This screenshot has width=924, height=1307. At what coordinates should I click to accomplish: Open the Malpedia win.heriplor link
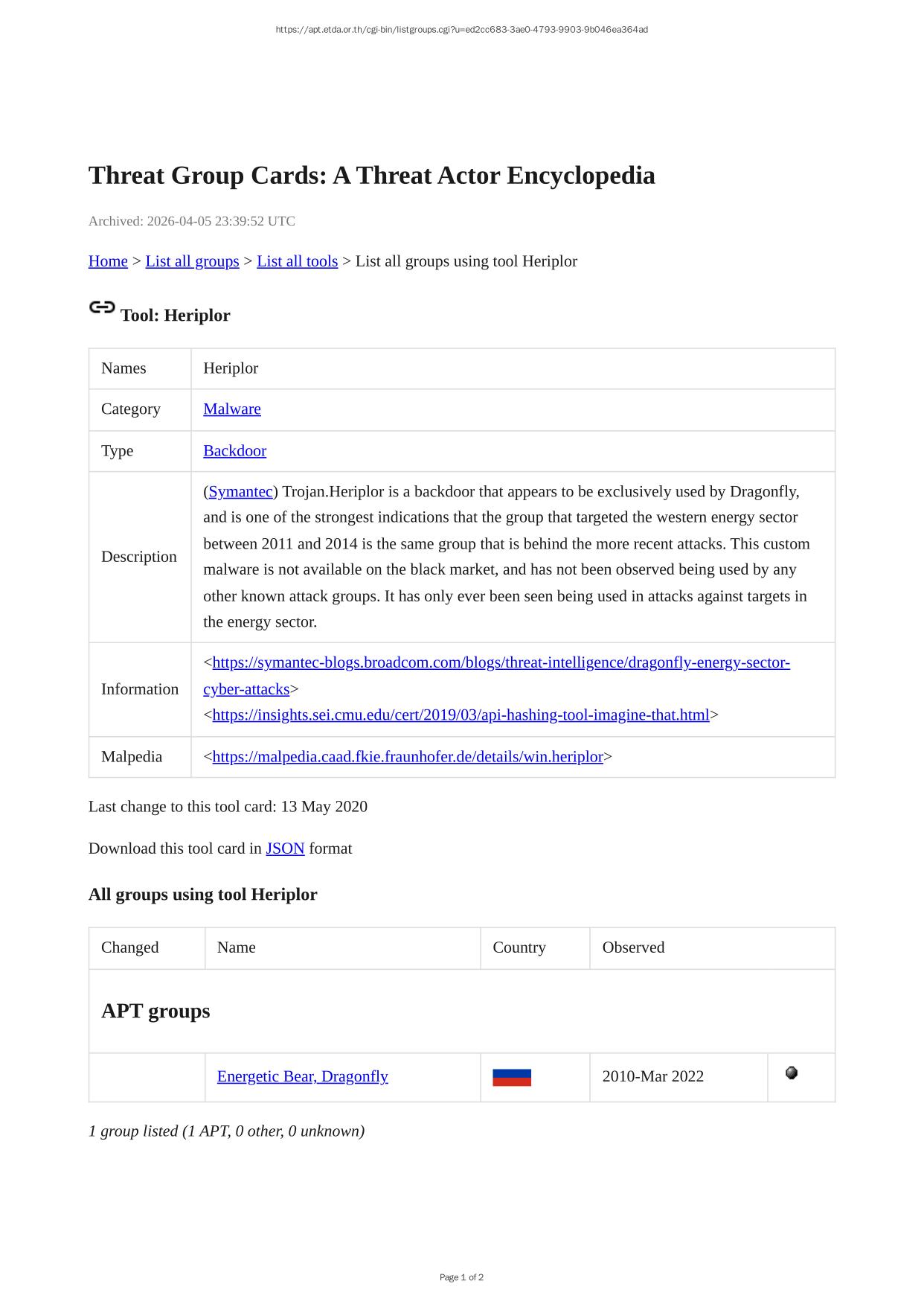click(408, 757)
